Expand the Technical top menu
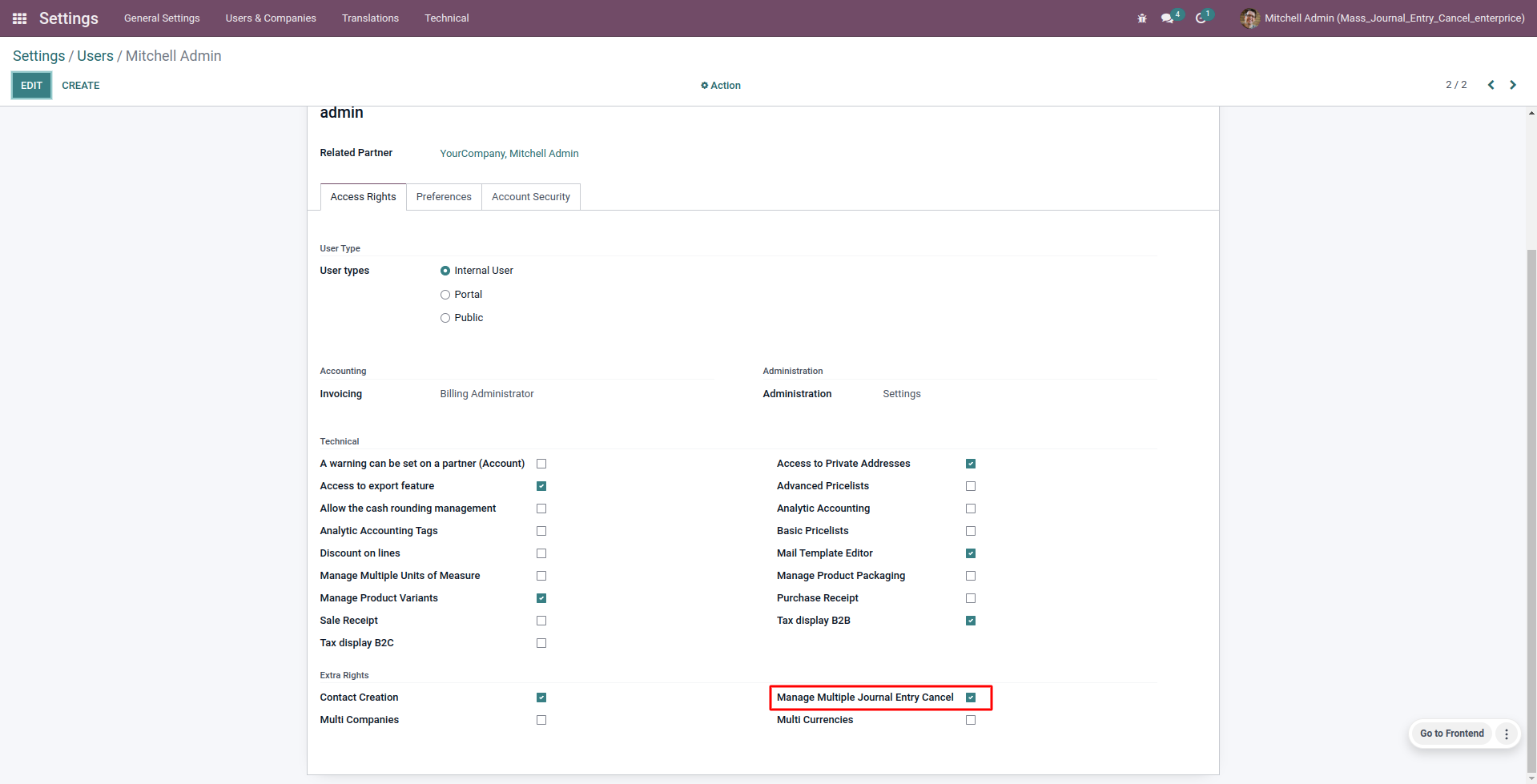Viewport: 1537px width, 784px height. (x=446, y=18)
